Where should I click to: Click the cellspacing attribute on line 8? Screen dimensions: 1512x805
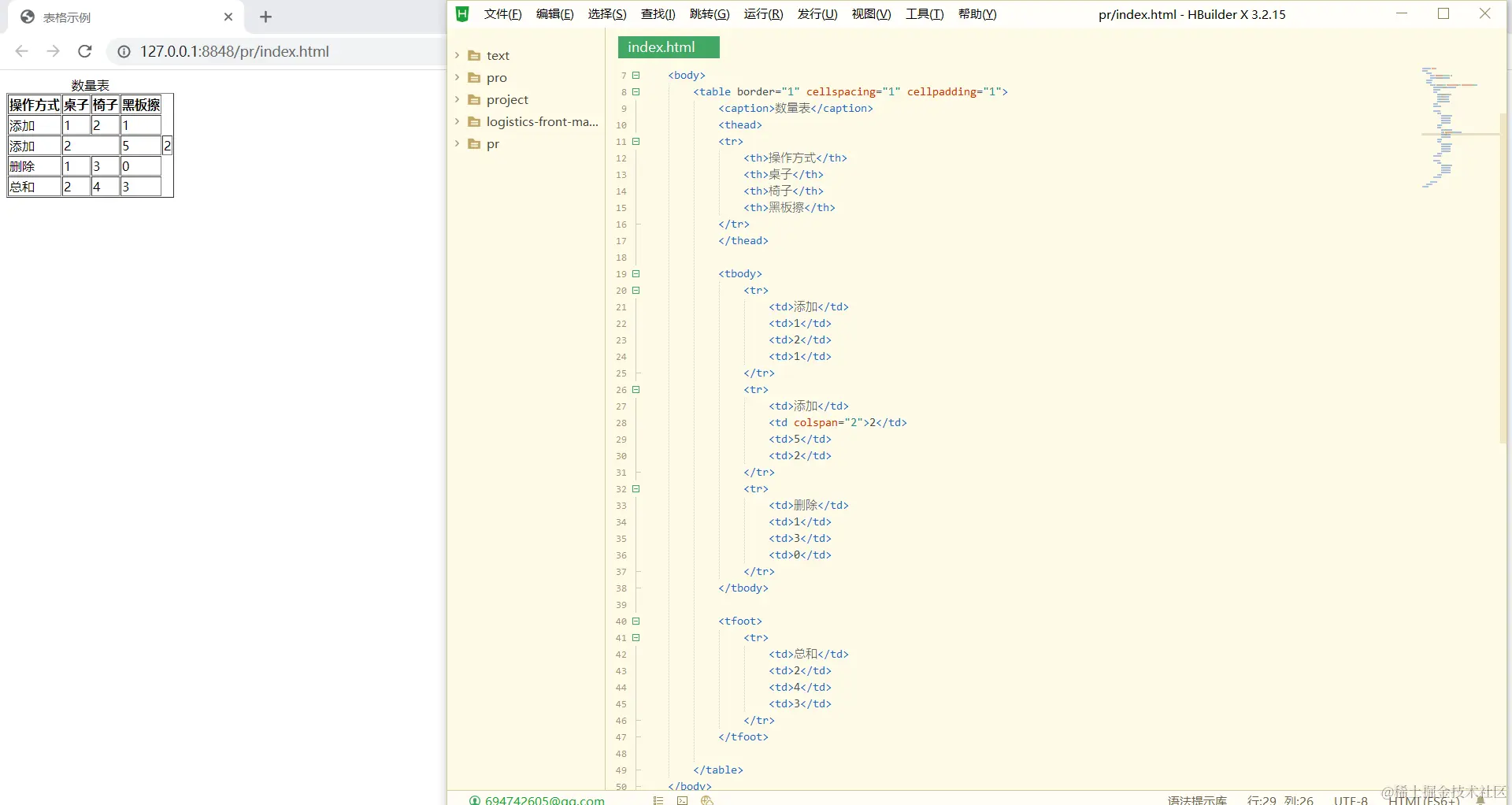point(841,92)
